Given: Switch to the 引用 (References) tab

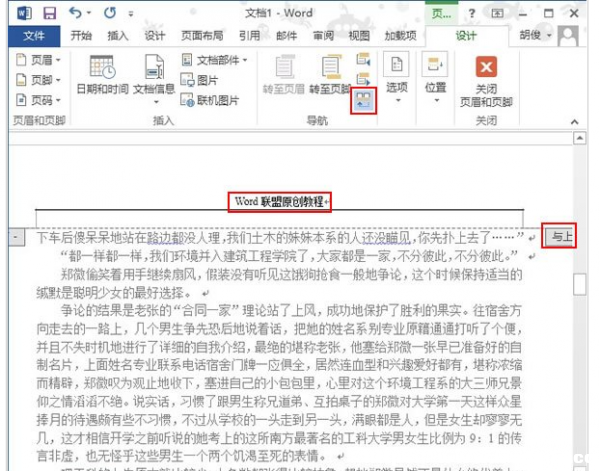Looking at the screenshot, I should [x=249, y=36].
